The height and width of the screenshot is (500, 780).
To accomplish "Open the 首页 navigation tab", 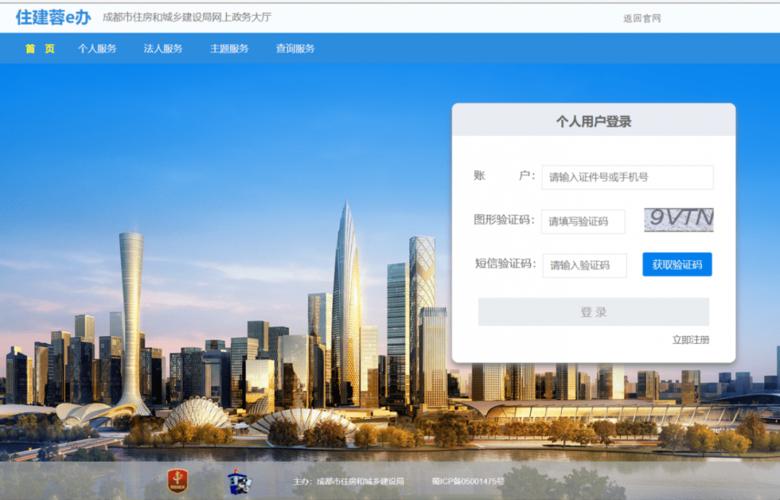I will (40, 48).
